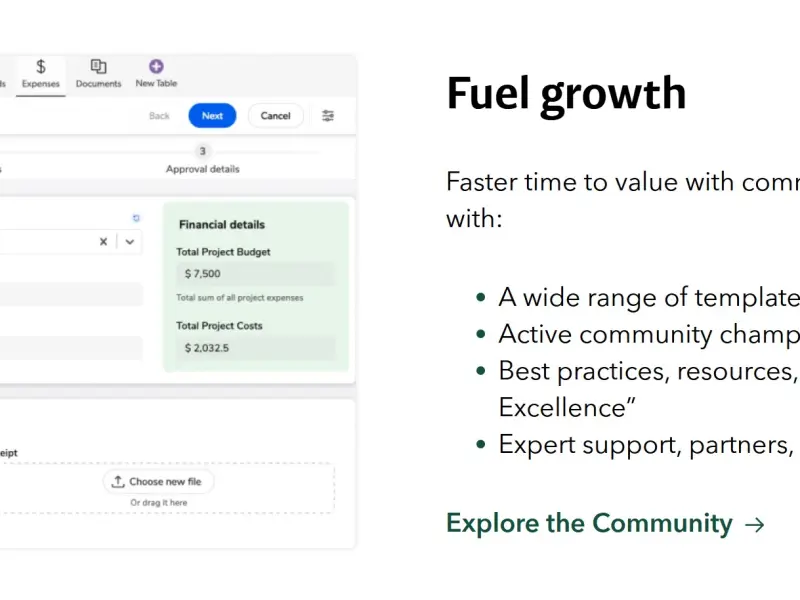This screenshot has width=800, height=600.
Task: Click the Total Project Budget field
Action: pyautogui.click(x=256, y=274)
